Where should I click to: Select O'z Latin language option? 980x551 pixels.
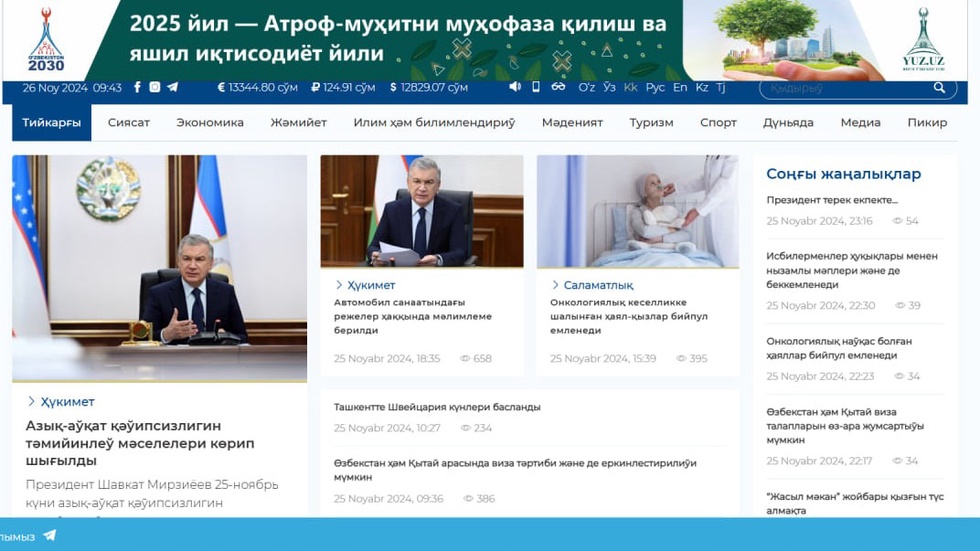coord(587,88)
